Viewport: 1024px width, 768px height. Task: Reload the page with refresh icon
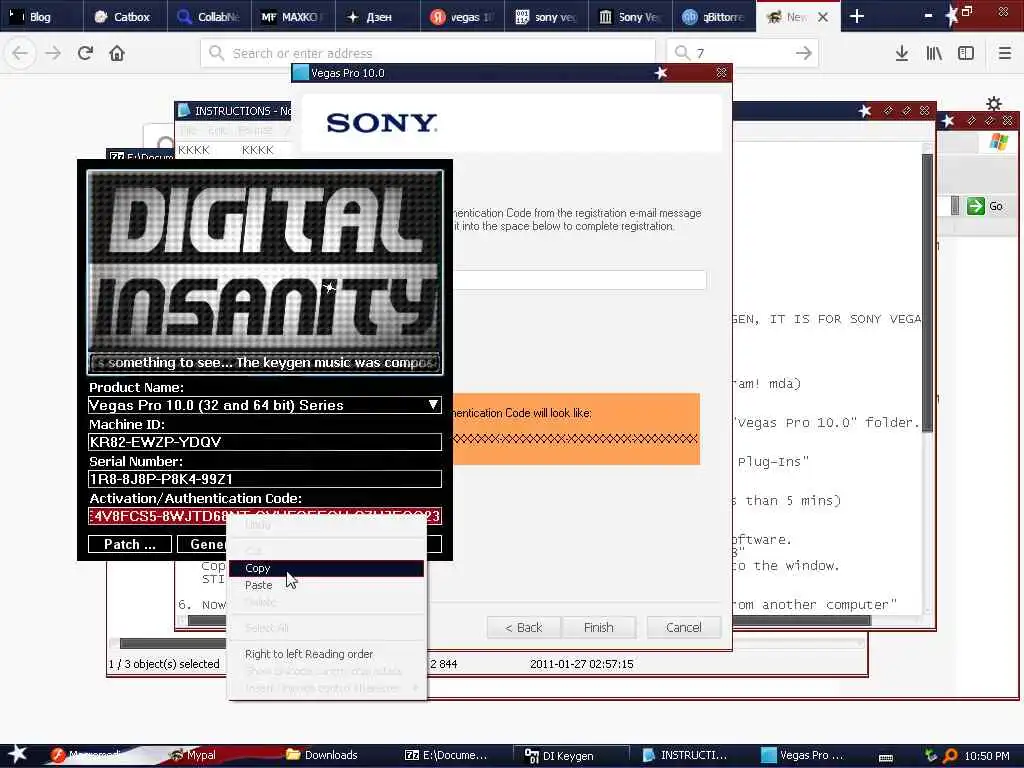tap(86, 53)
